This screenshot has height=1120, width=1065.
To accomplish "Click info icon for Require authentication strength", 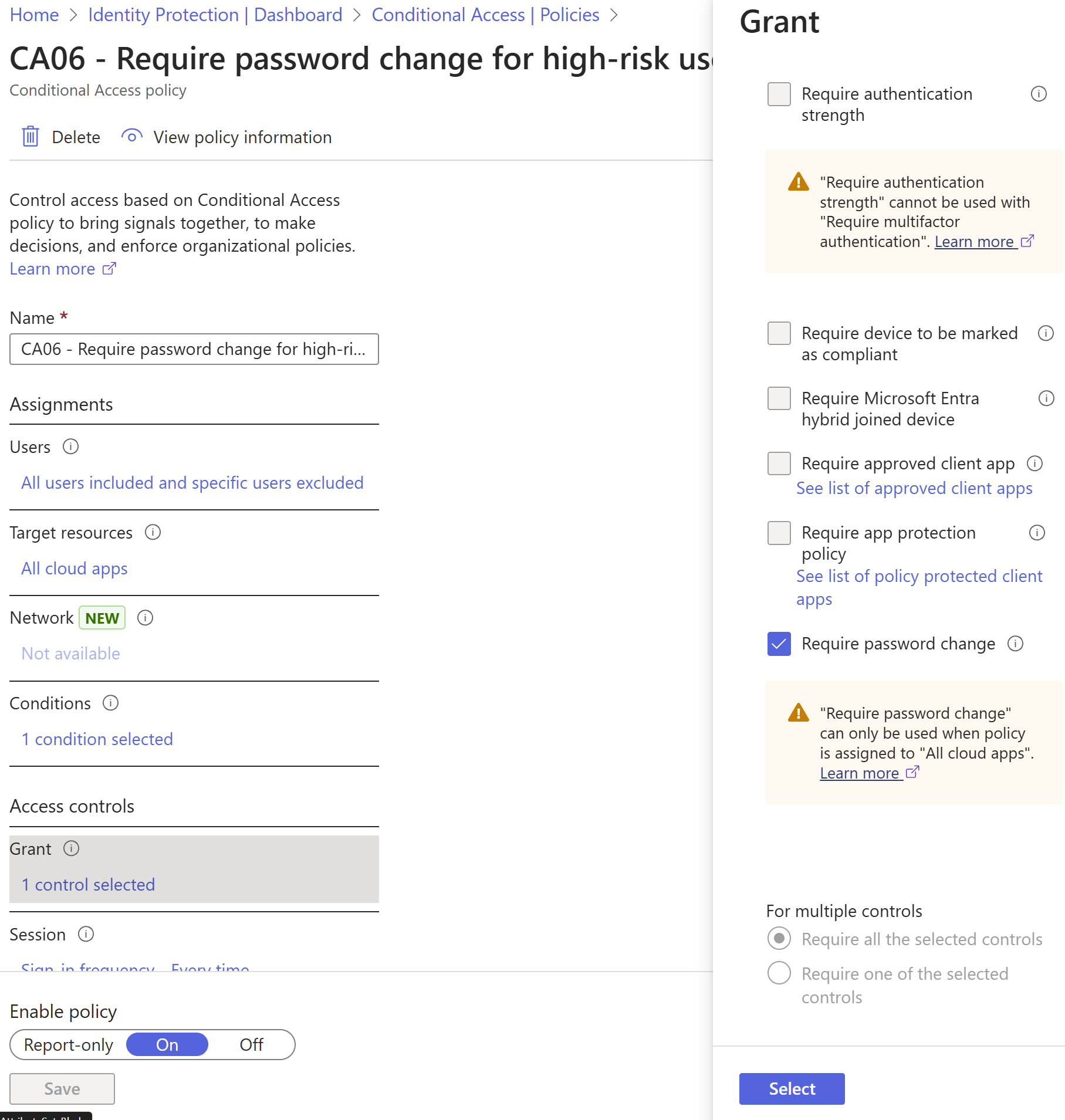I will pos(1039,94).
